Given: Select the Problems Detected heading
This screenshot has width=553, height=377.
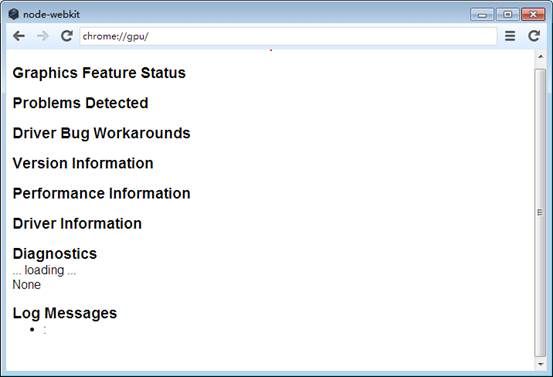Looking at the screenshot, I should click(80, 103).
